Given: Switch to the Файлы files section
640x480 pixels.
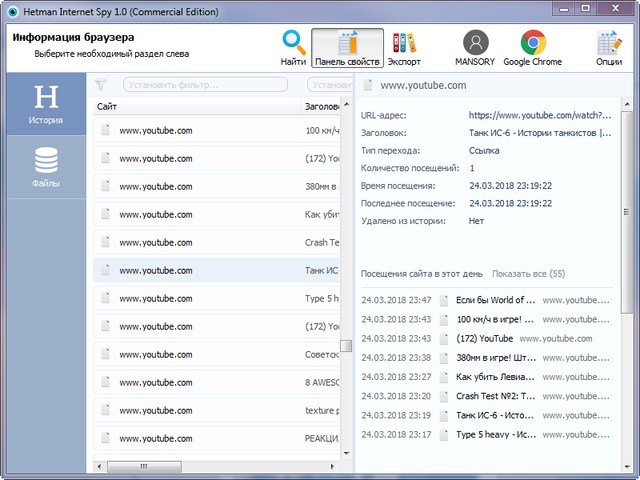Looking at the screenshot, I should [46, 167].
